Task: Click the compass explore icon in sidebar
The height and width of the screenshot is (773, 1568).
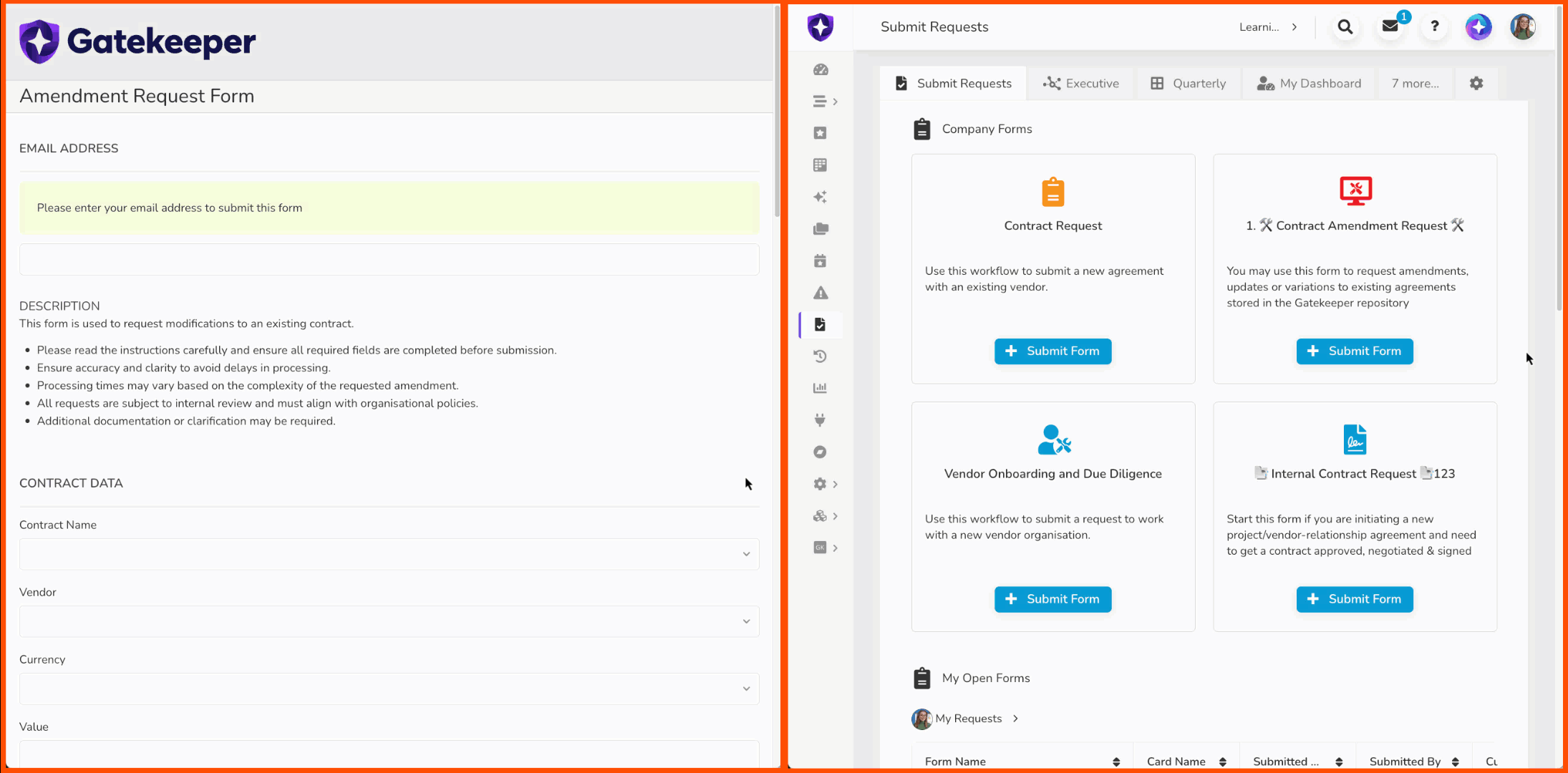Action: pos(821,452)
